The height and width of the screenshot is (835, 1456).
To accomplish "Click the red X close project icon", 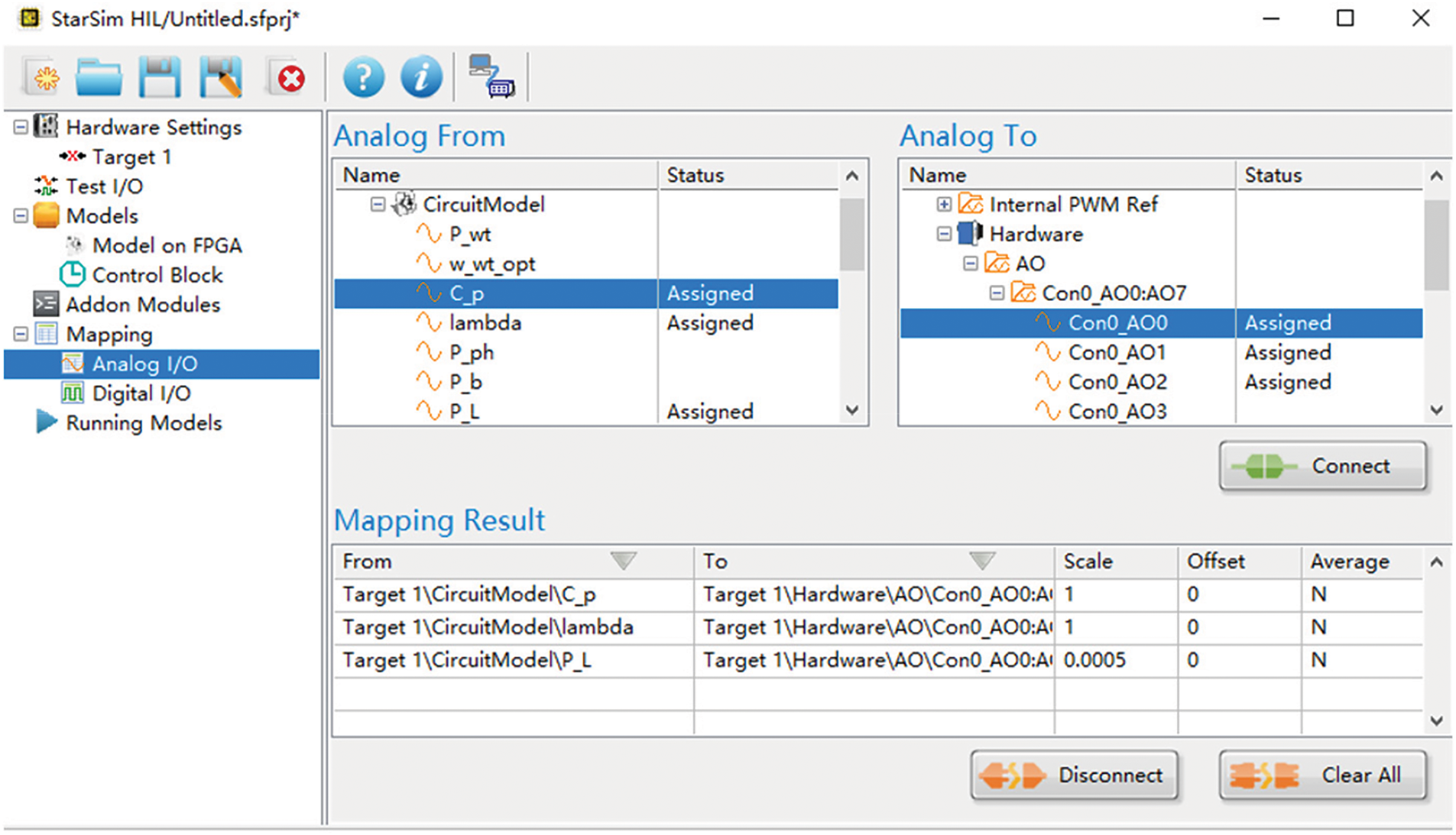I will (x=288, y=77).
